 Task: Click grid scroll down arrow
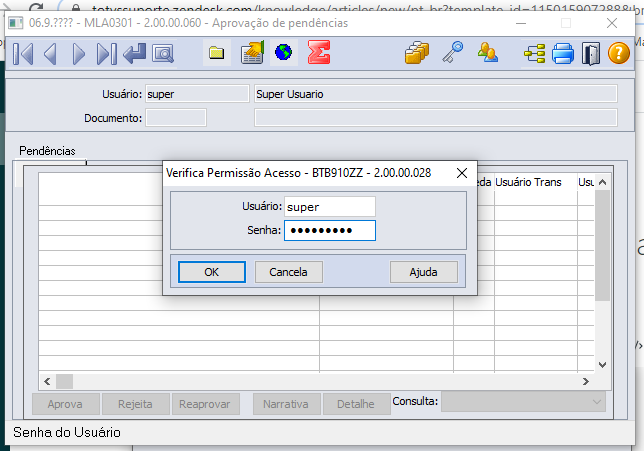(x=602, y=364)
